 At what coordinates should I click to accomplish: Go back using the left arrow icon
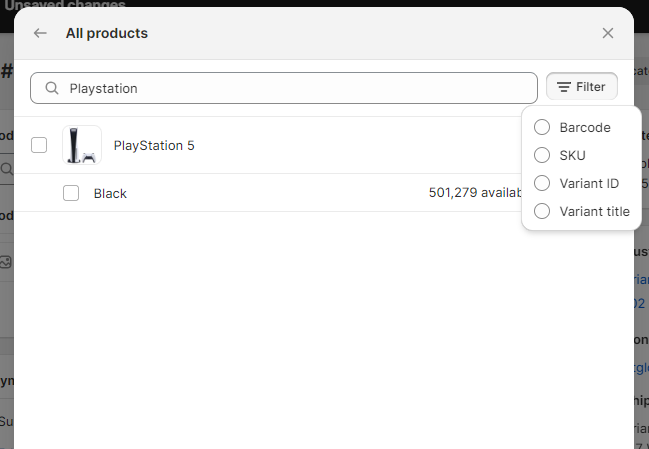point(40,33)
